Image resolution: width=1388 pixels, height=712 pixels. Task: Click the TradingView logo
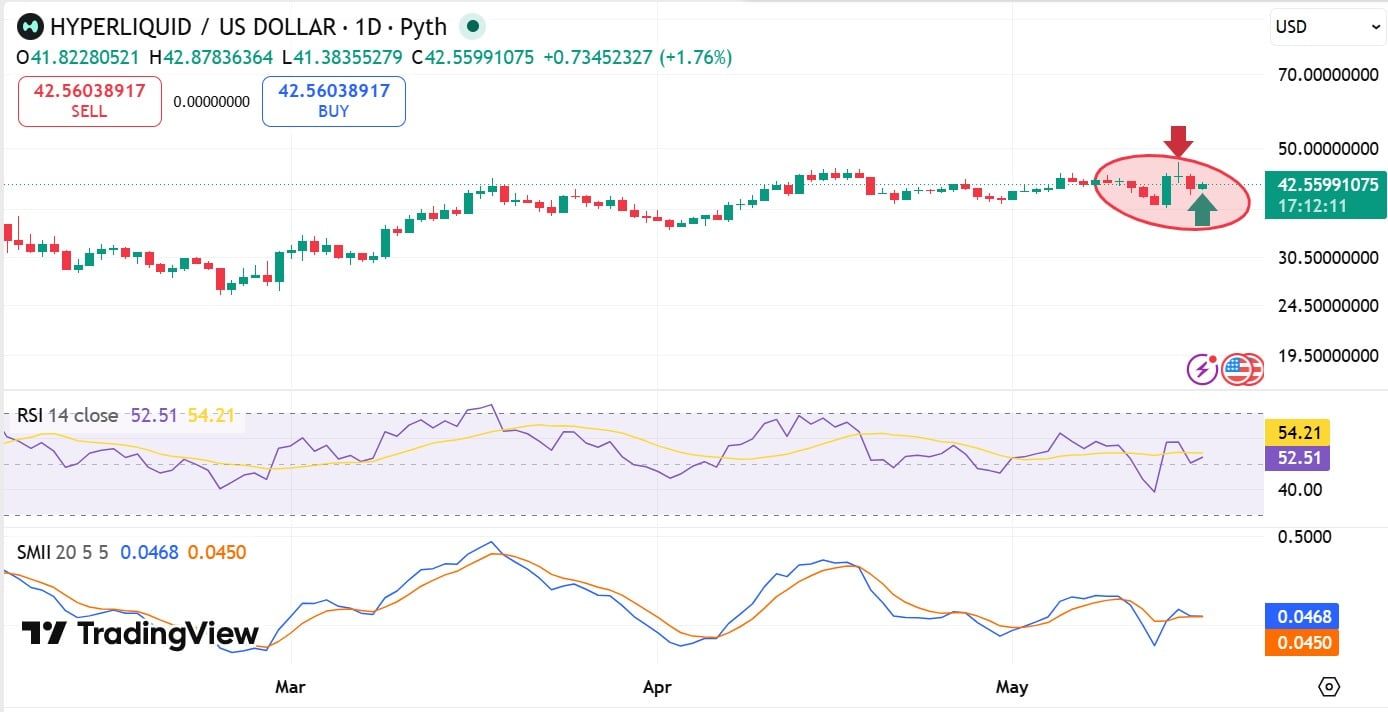(140, 633)
